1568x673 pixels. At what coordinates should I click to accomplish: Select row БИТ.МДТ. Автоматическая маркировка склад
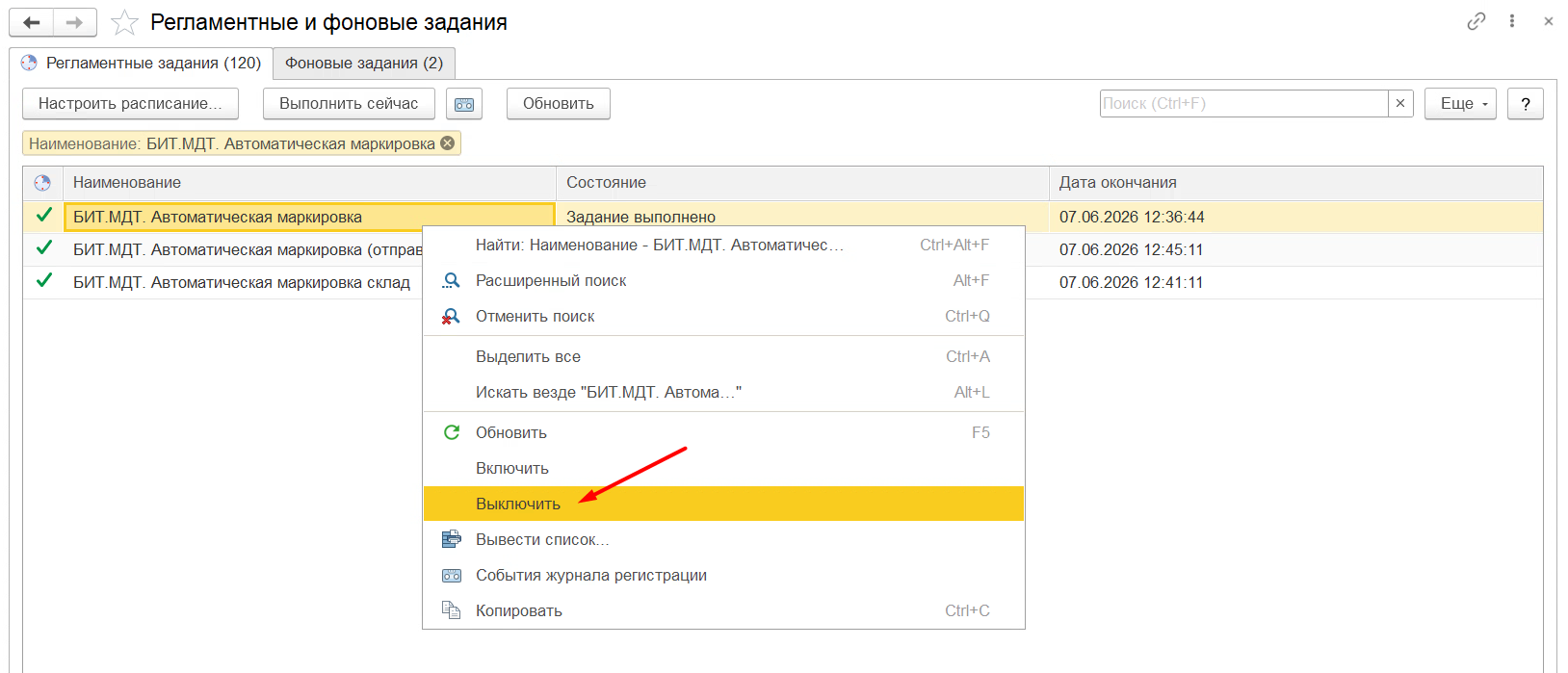click(242, 282)
